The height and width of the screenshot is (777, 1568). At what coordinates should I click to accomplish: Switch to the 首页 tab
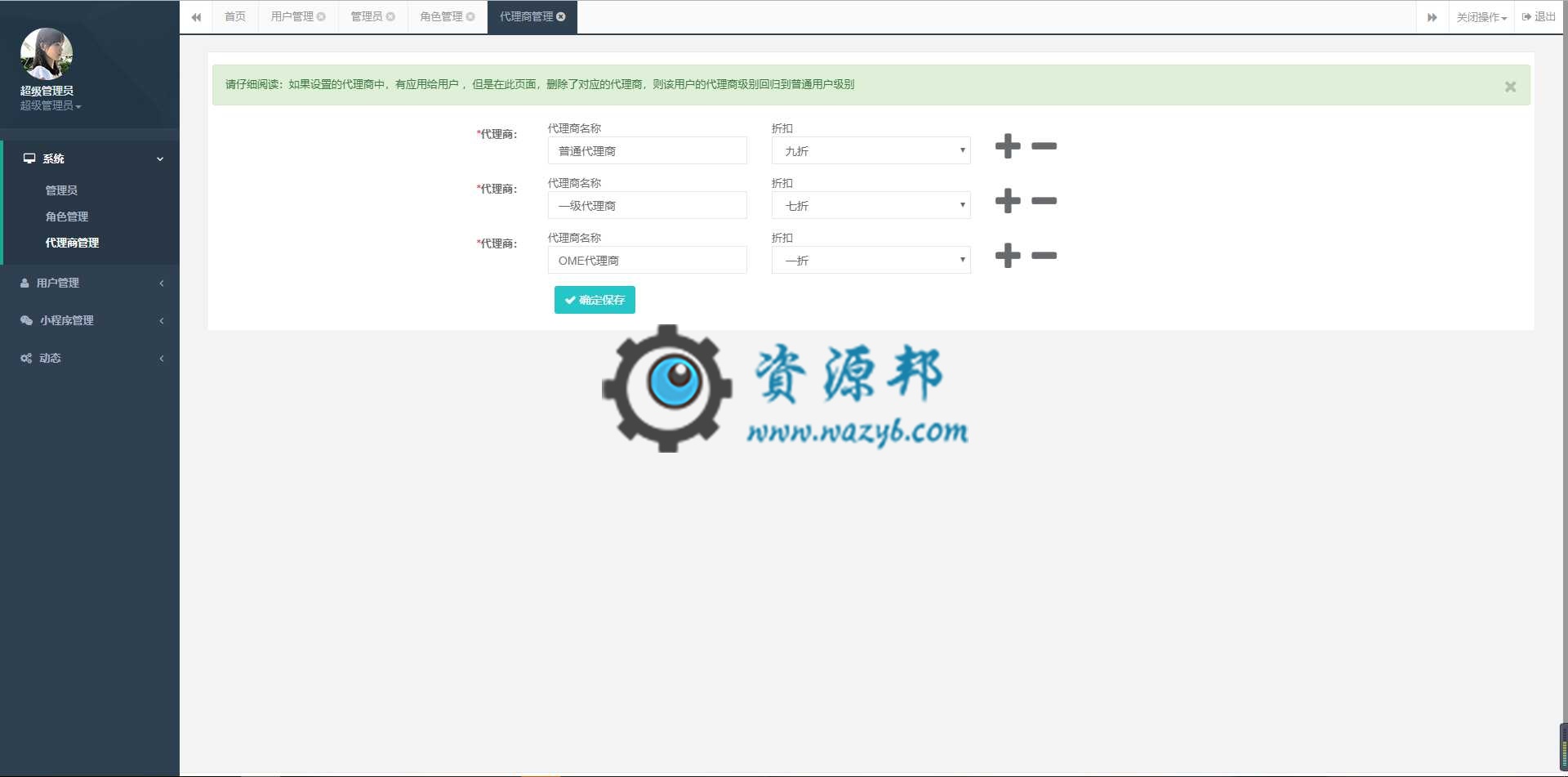tap(235, 16)
